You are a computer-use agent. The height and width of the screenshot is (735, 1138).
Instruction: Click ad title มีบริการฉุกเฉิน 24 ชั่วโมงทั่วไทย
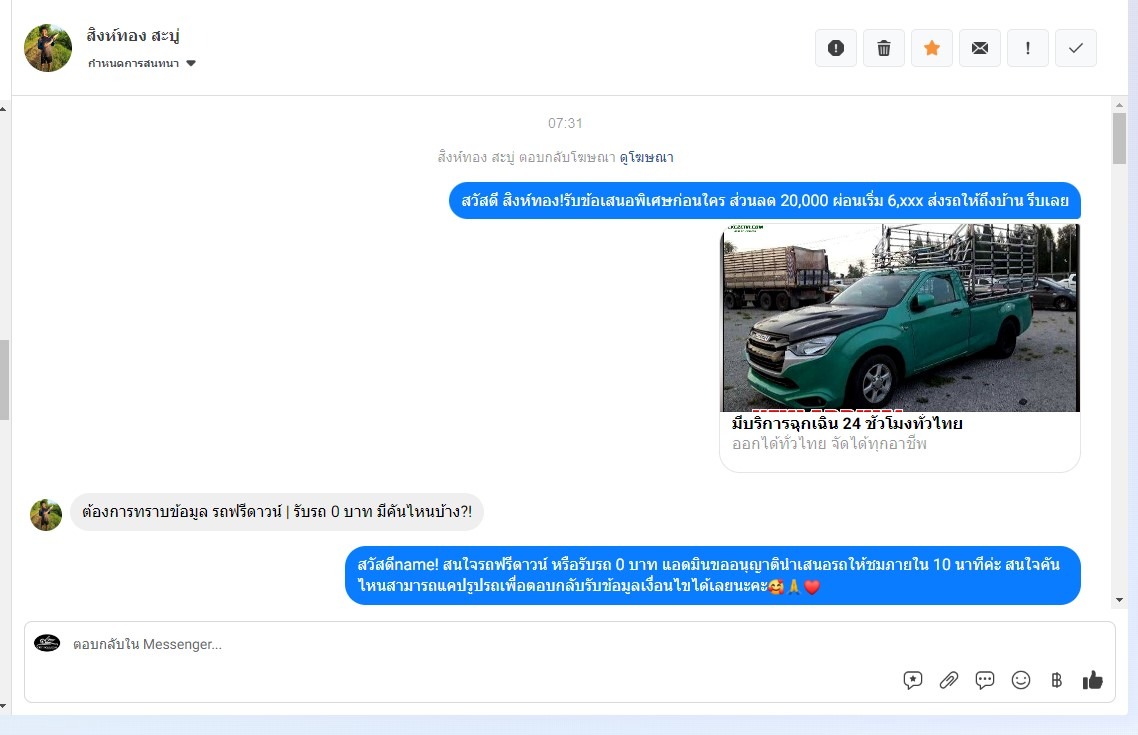(x=847, y=423)
